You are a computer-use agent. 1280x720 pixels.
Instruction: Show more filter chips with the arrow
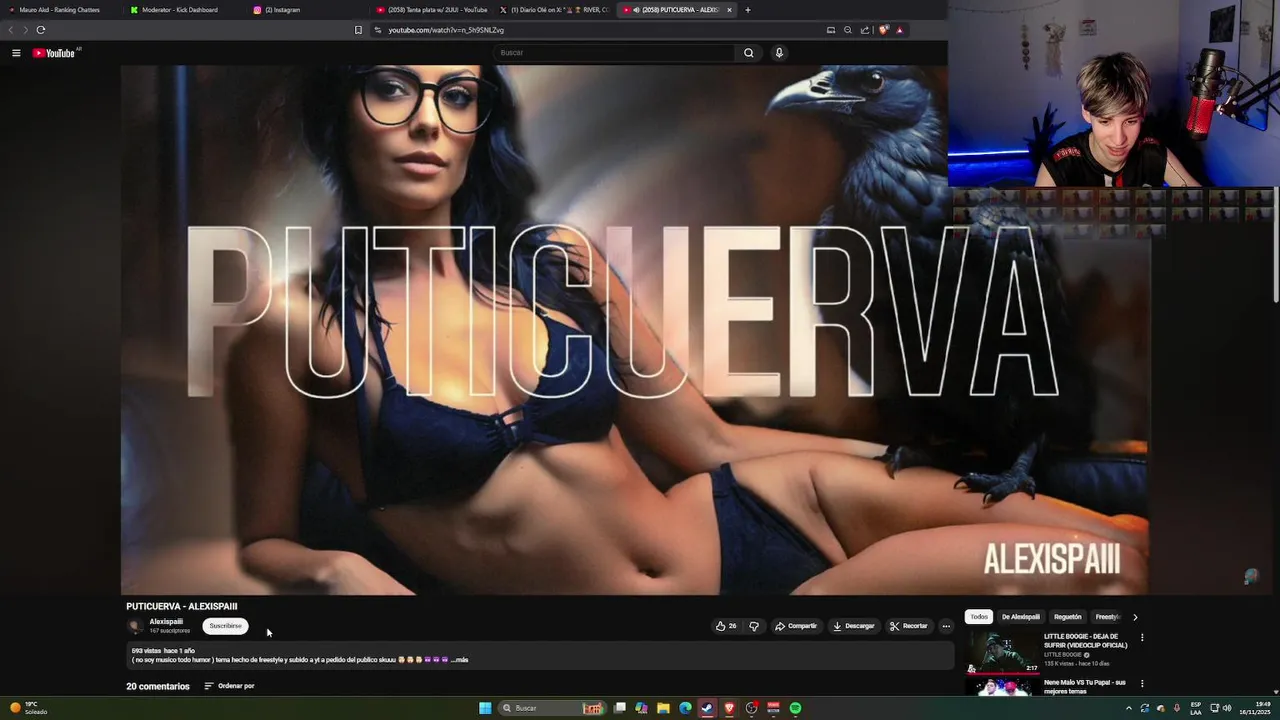[1134, 617]
